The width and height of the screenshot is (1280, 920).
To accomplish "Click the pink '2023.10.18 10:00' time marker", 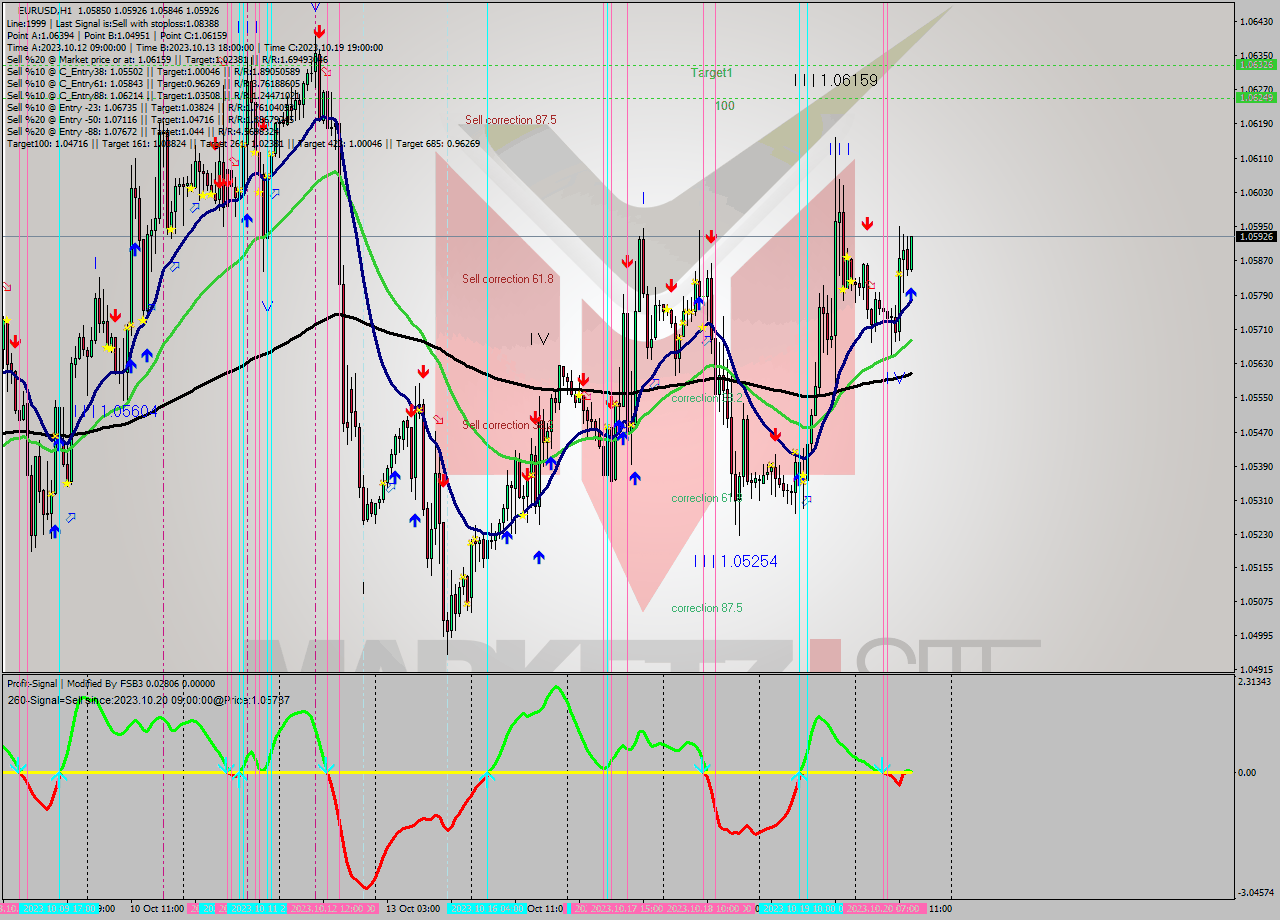I will click(710, 909).
